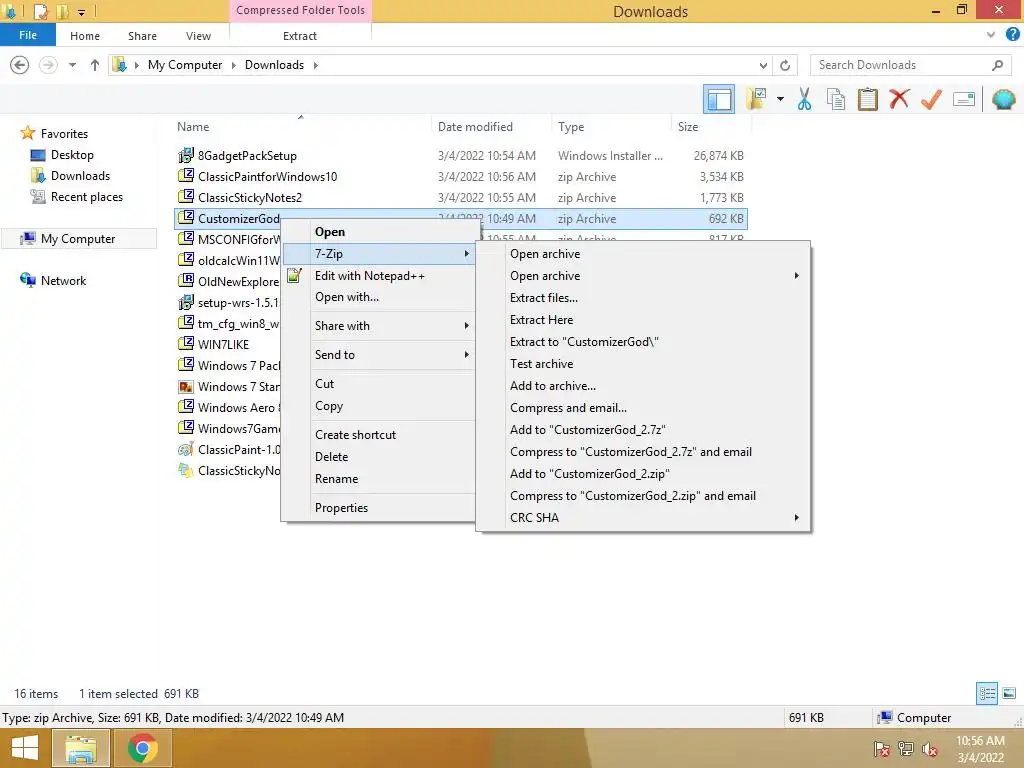Click Extract files... in 7-Zip submenu
The height and width of the screenshot is (768, 1024).
[x=643, y=298]
